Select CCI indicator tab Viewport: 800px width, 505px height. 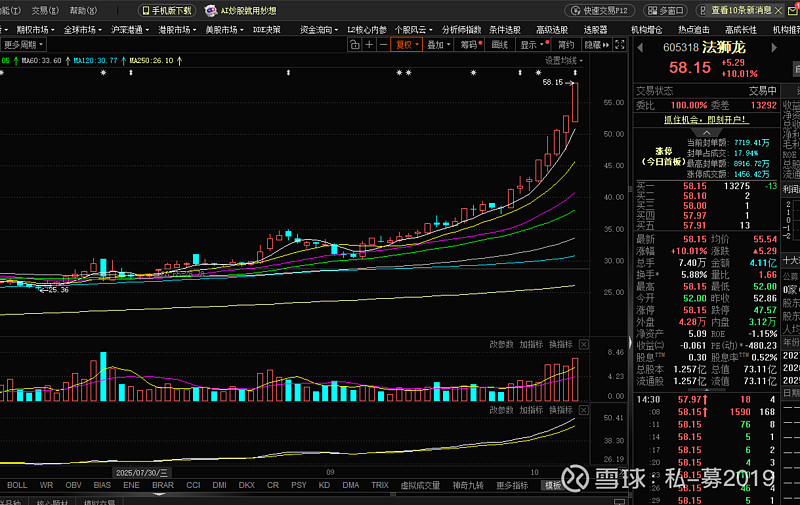tap(193, 485)
